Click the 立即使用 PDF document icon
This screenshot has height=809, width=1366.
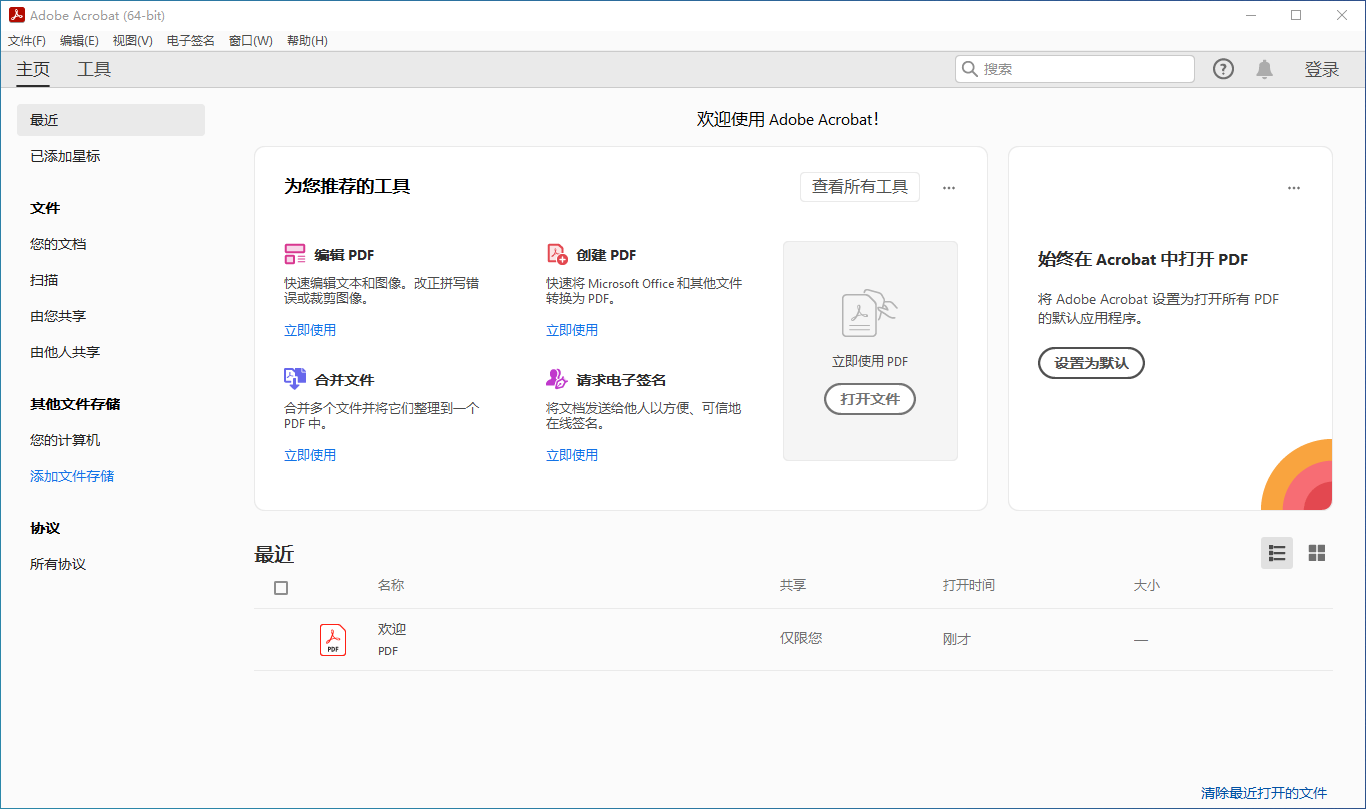tap(869, 313)
